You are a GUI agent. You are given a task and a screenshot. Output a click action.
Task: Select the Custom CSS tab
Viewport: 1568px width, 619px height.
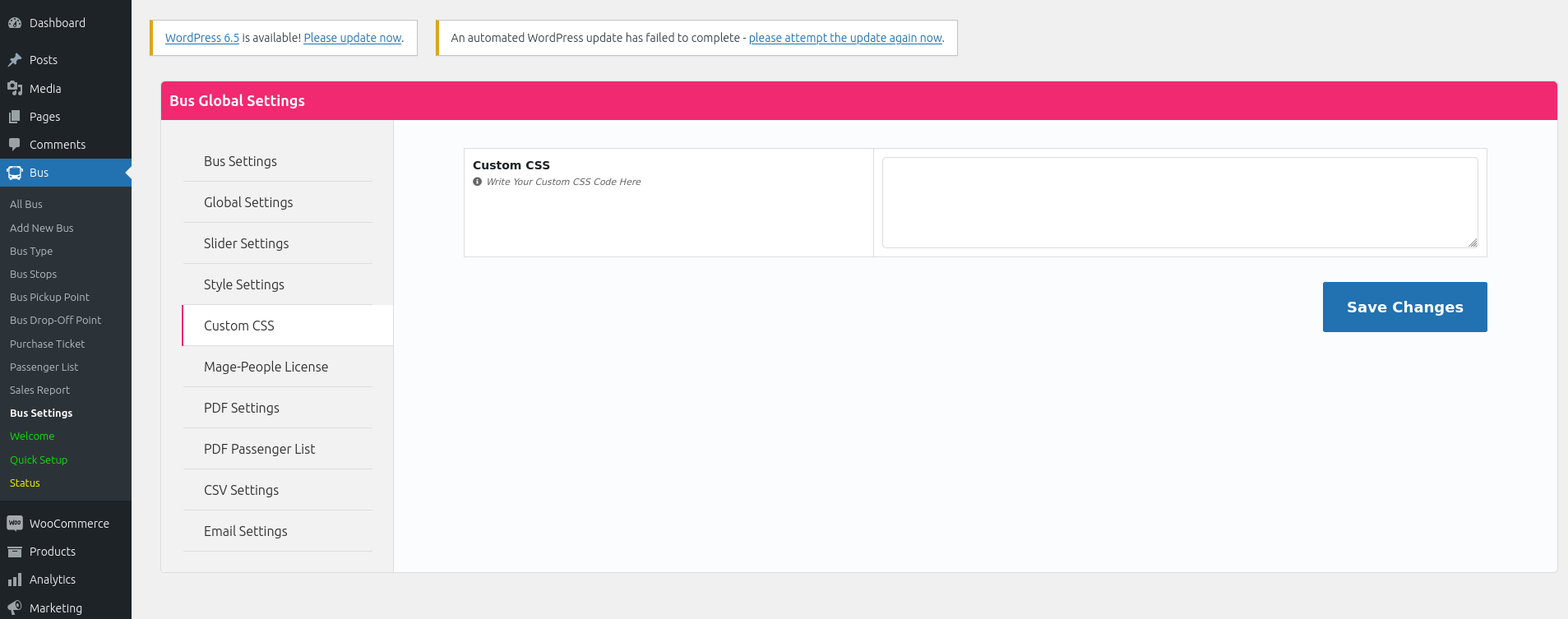(287, 326)
